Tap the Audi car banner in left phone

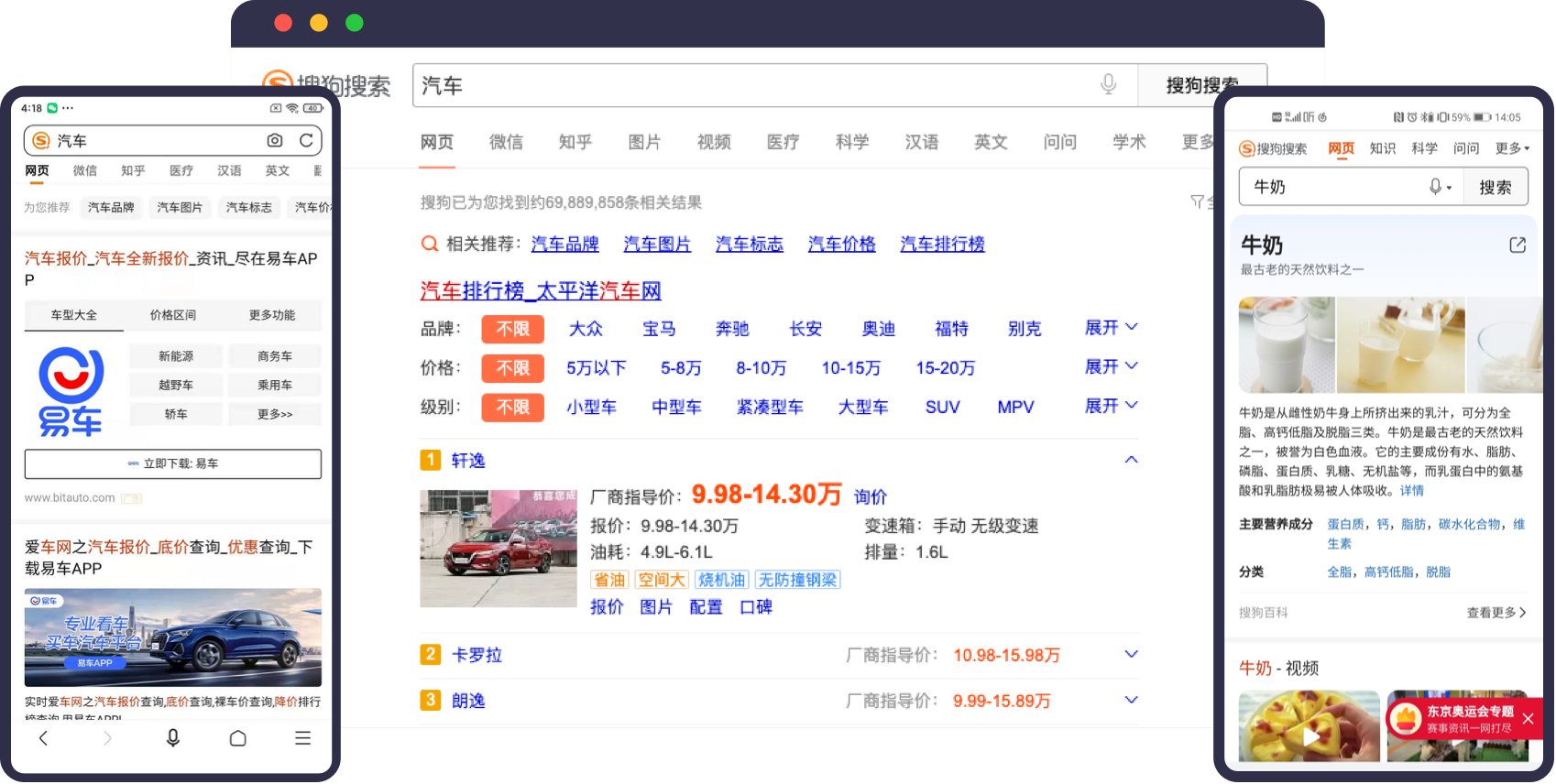173,637
